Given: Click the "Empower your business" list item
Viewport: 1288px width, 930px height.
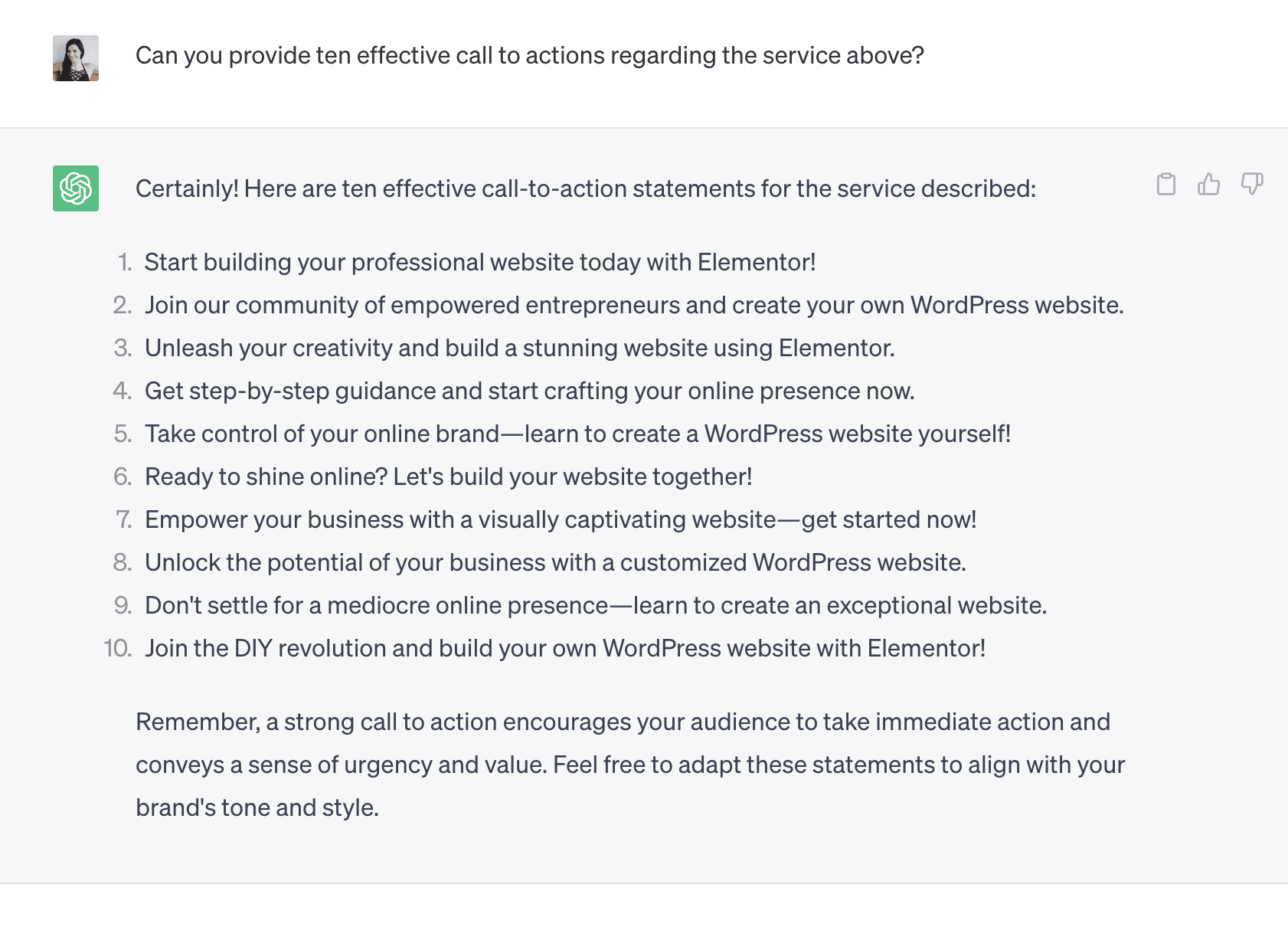Looking at the screenshot, I should (x=560, y=520).
